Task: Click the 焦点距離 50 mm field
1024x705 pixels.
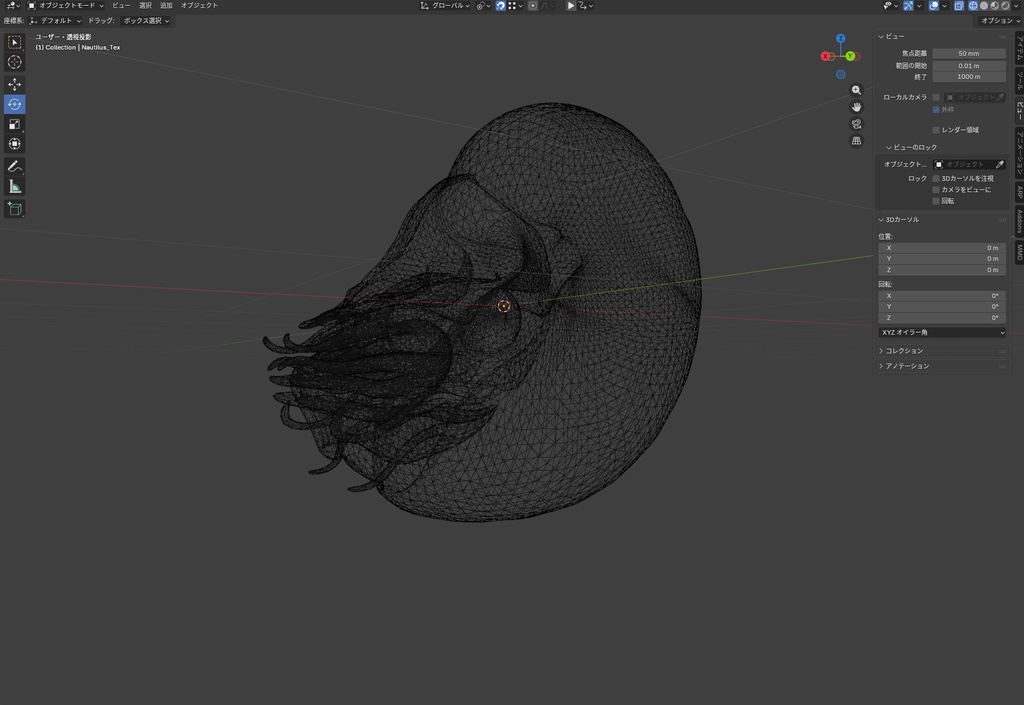Action: (968, 54)
